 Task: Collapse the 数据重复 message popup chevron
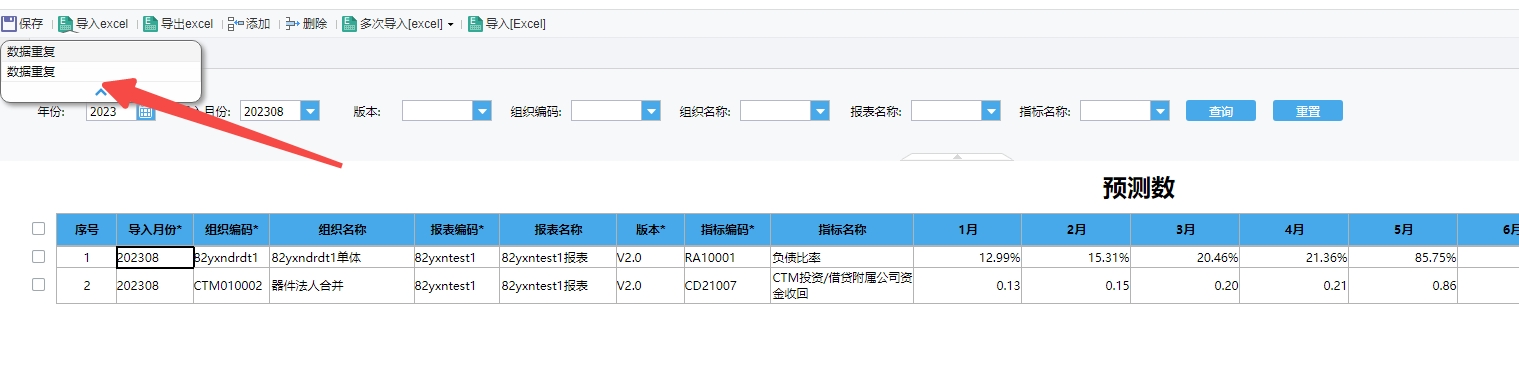pos(101,91)
